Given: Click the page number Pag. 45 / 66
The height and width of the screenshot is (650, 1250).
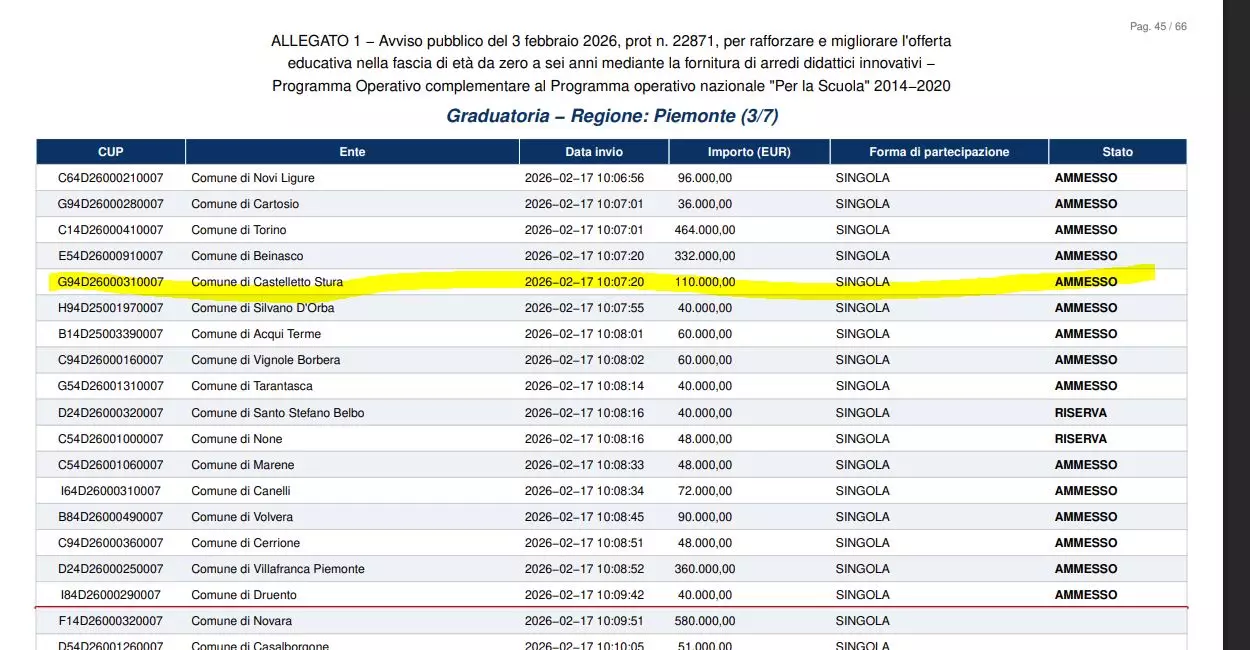Looking at the screenshot, I should (1158, 27).
